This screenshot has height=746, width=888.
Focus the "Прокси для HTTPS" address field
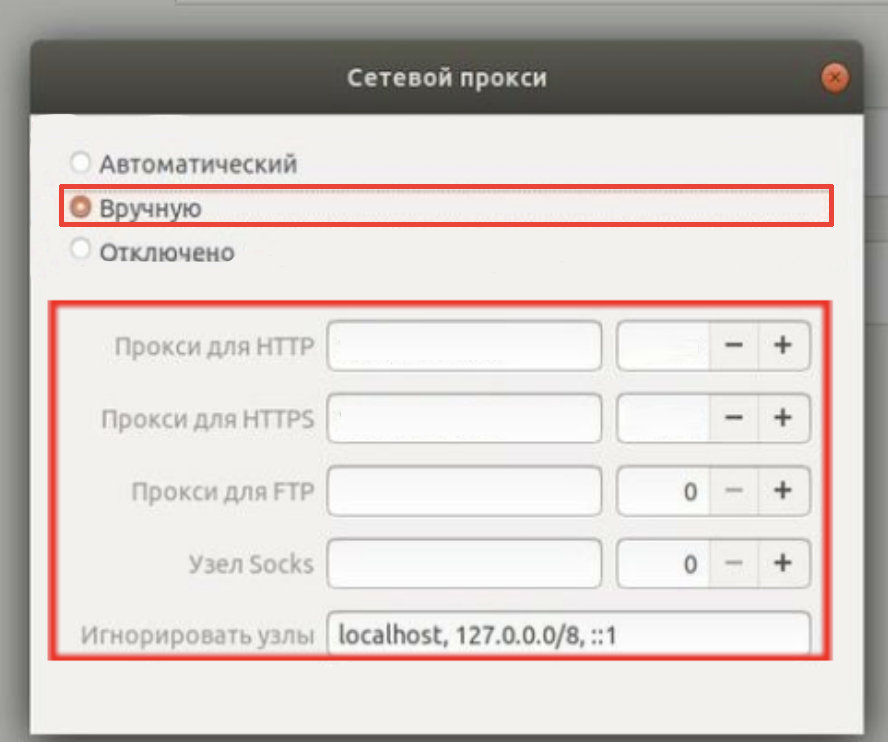[463, 419]
